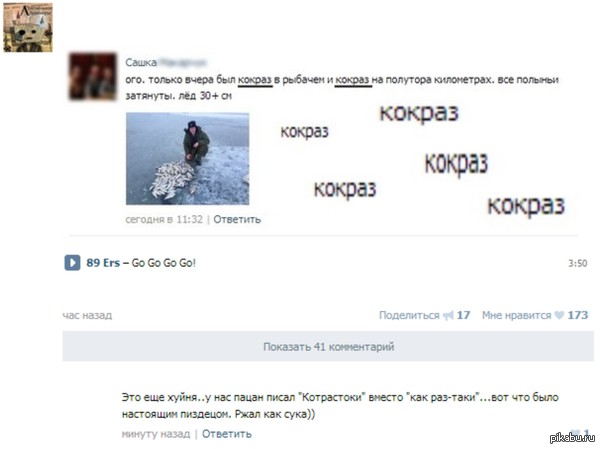Enlarge the ice fishing photo
This screenshot has width=600, height=449.
(x=188, y=158)
